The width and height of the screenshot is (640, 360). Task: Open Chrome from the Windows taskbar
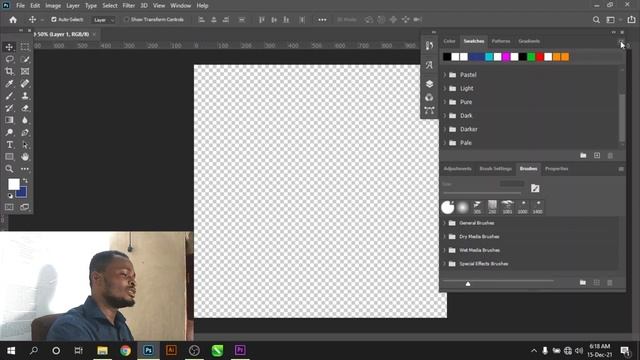tap(125, 350)
